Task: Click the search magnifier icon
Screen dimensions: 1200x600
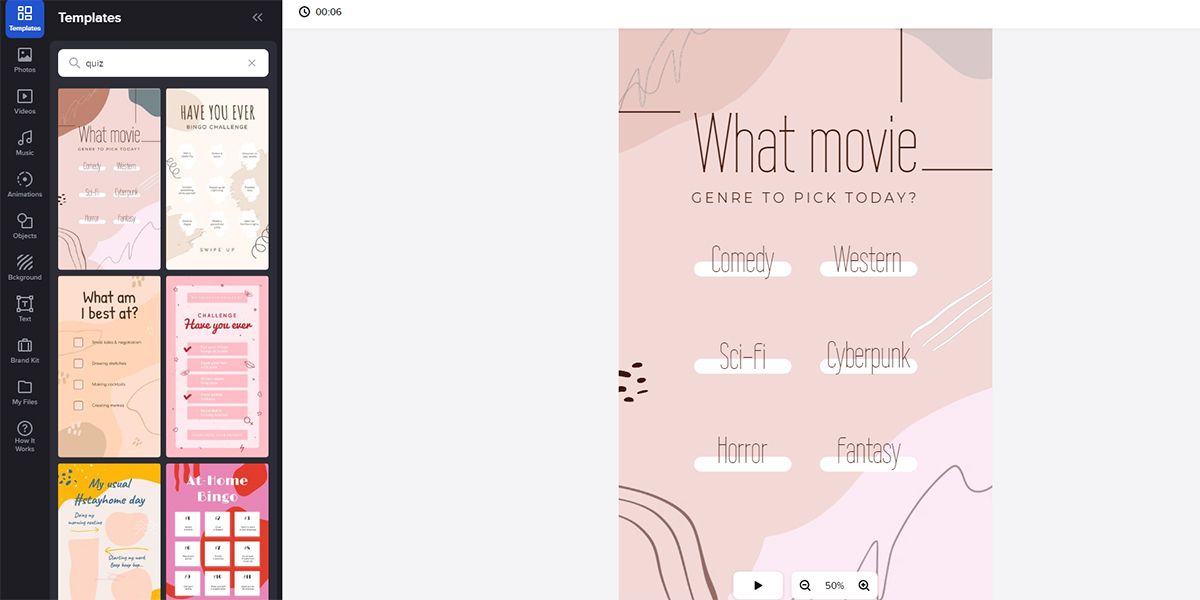Action: click(x=74, y=63)
